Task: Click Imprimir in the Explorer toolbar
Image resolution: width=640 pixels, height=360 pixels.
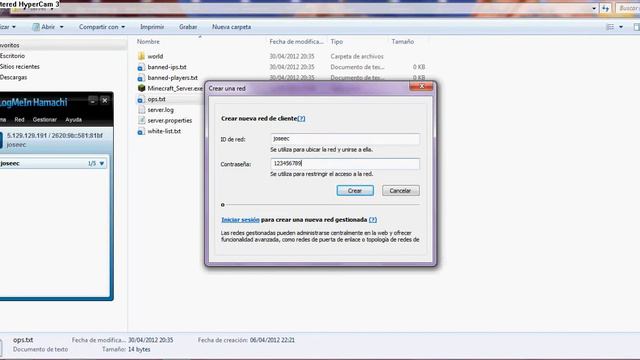Action: pos(152,27)
